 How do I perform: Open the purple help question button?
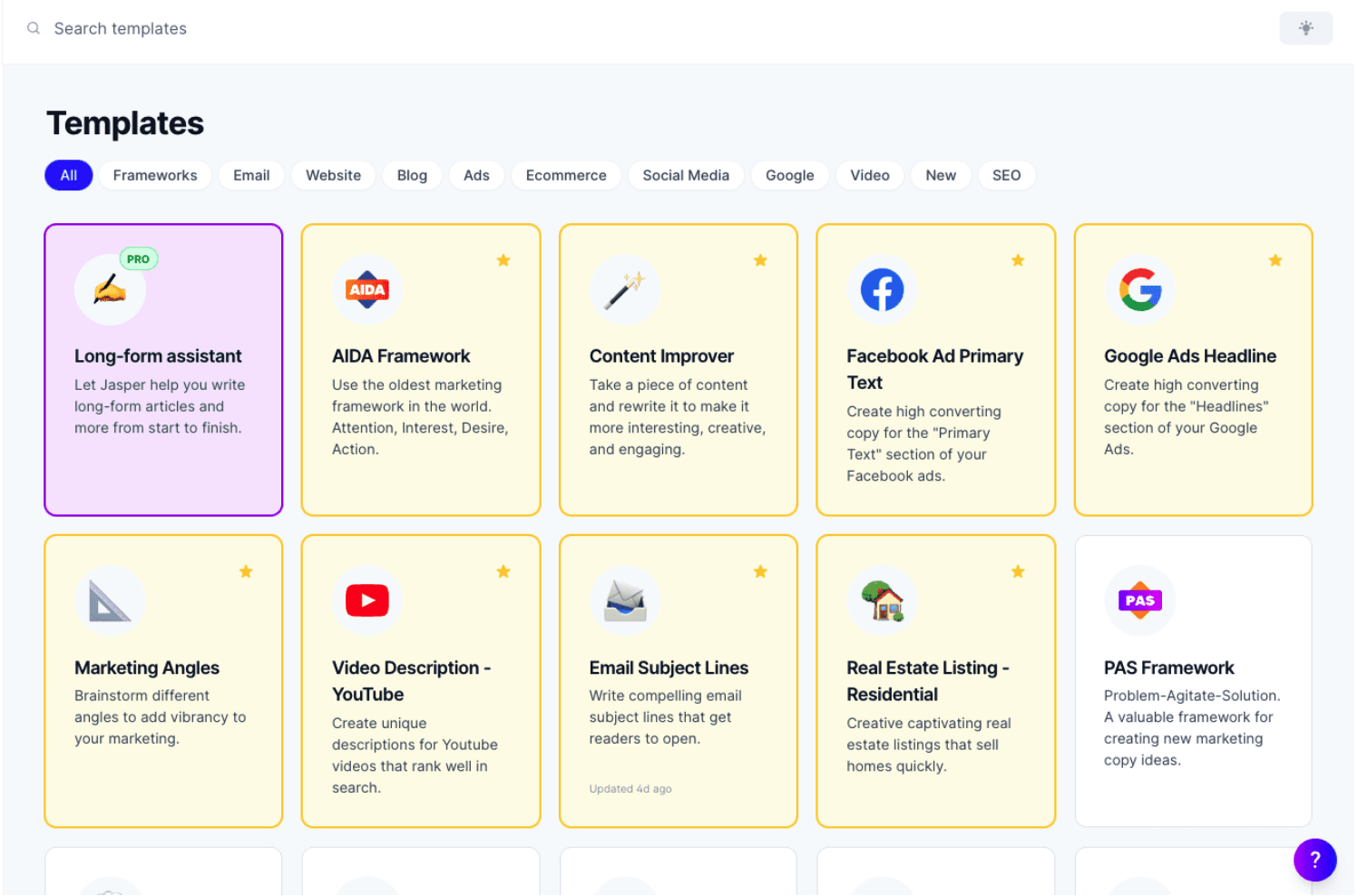(1314, 860)
